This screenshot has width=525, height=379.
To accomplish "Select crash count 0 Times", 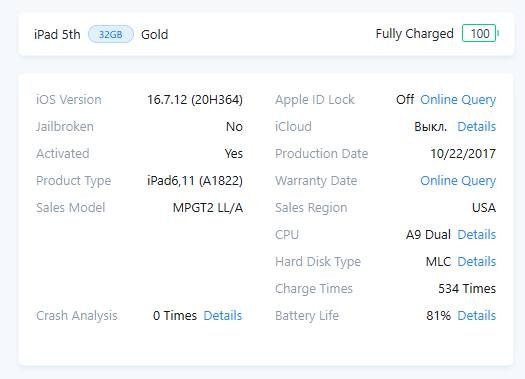I will point(175,316).
